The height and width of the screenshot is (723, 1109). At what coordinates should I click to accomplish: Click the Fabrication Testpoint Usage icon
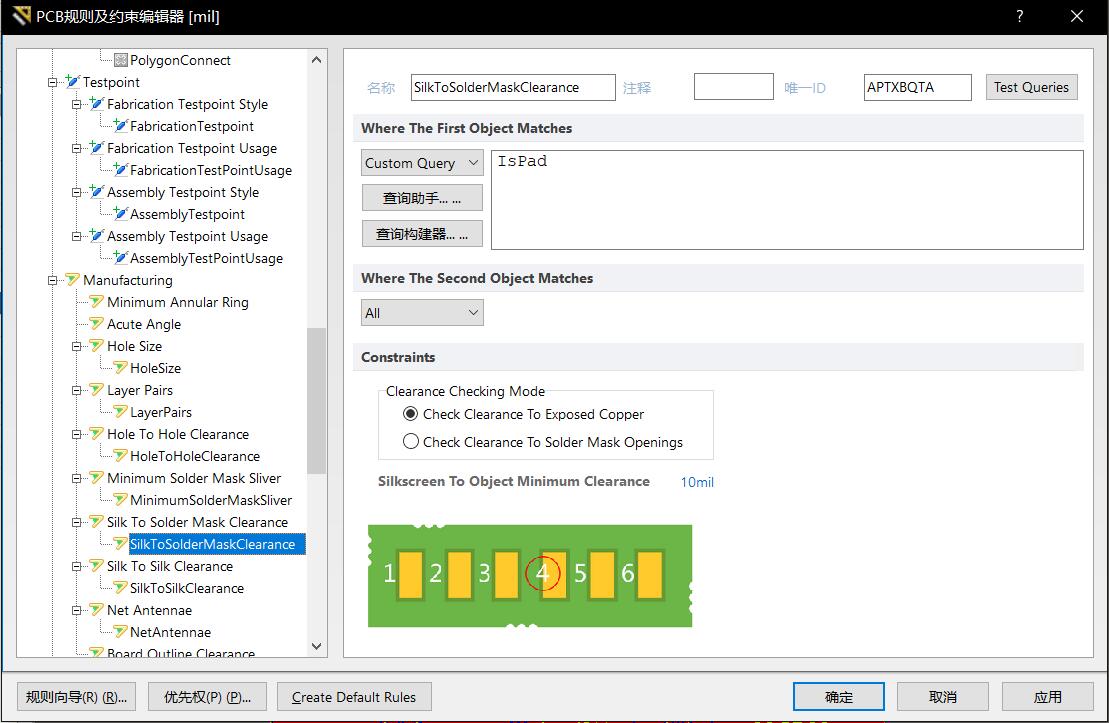point(97,148)
